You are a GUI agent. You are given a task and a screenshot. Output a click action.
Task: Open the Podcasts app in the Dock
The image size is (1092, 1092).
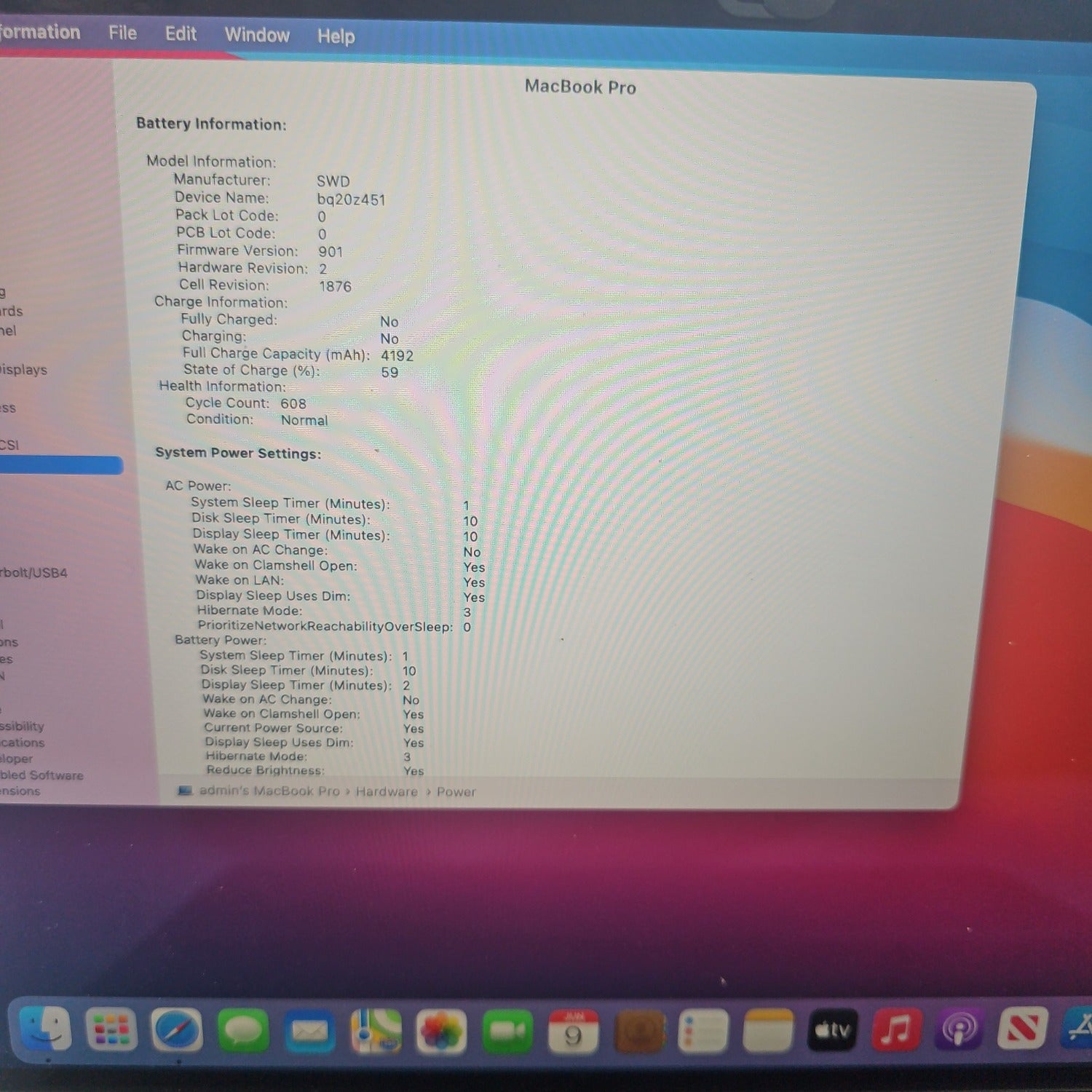(960, 1030)
